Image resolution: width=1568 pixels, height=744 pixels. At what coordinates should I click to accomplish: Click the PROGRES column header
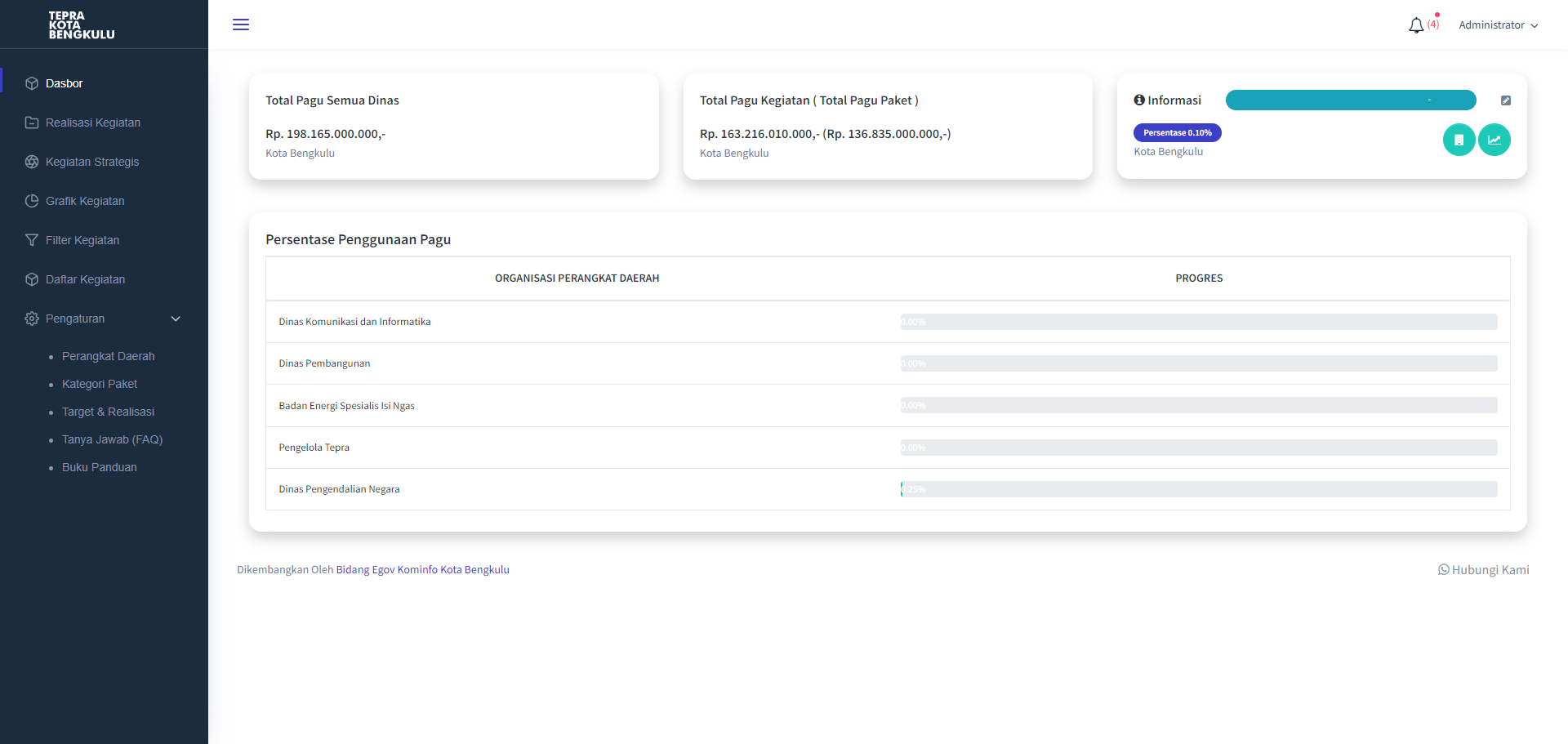[x=1199, y=278]
